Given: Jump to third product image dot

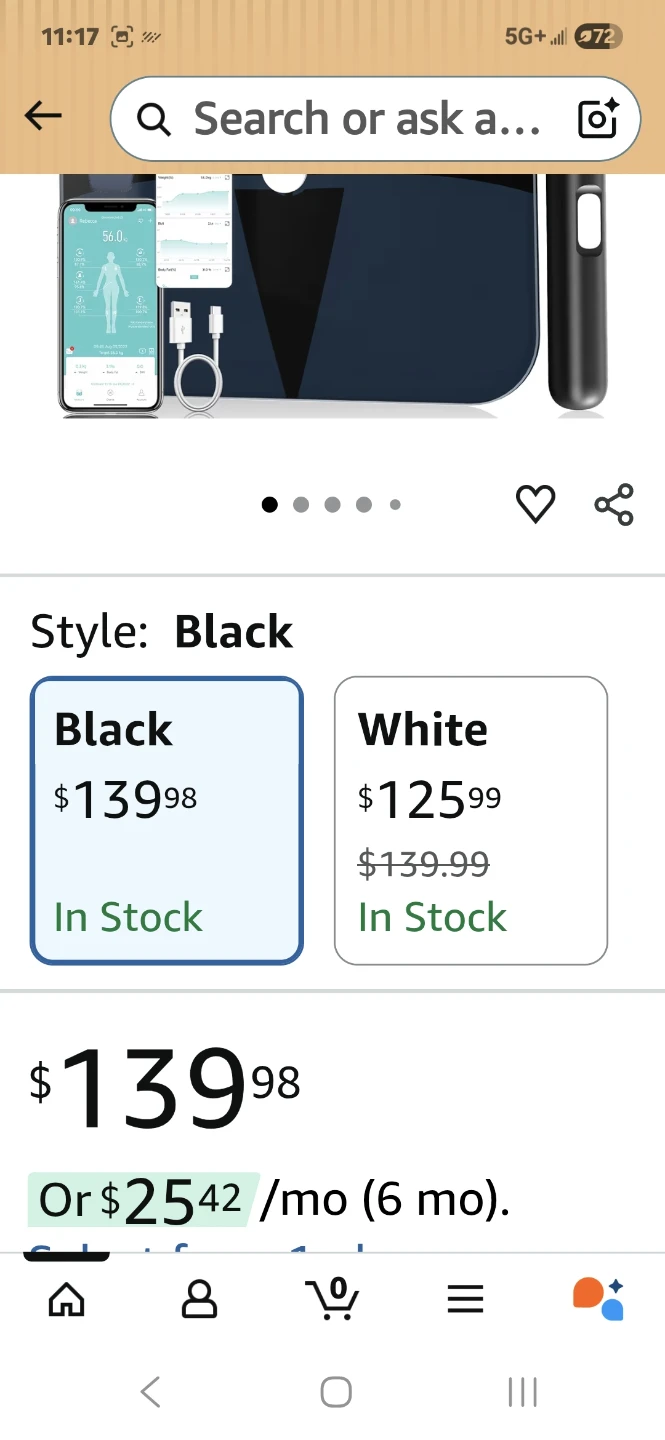Looking at the screenshot, I should [x=332, y=505].
